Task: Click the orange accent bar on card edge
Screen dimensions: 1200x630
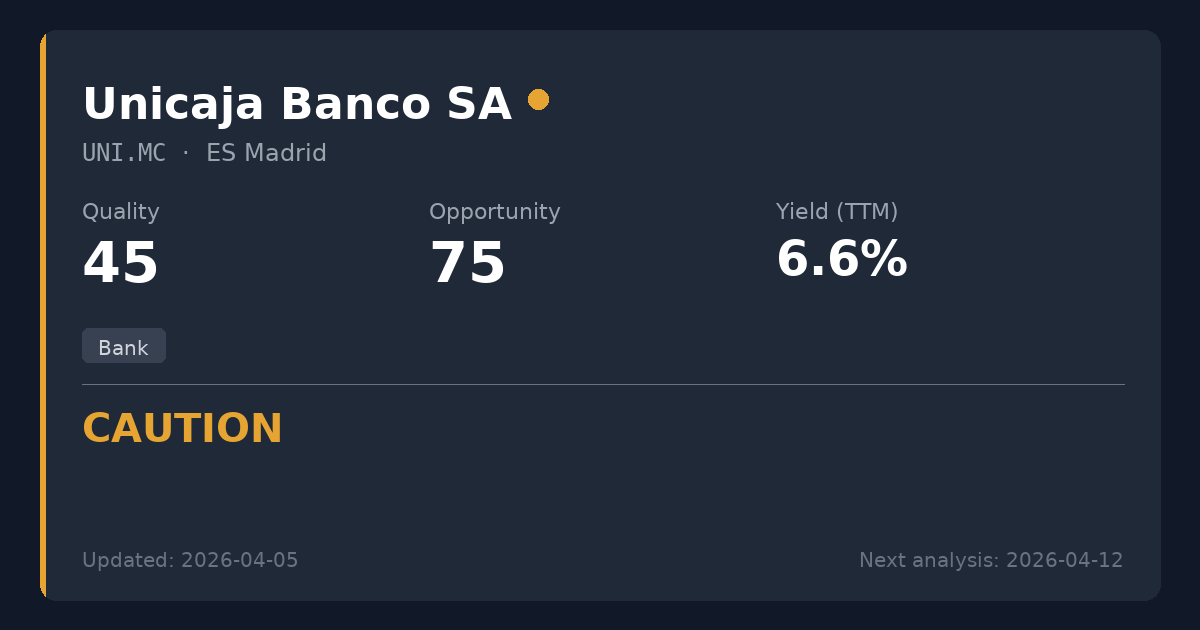Action: (43, 315)
